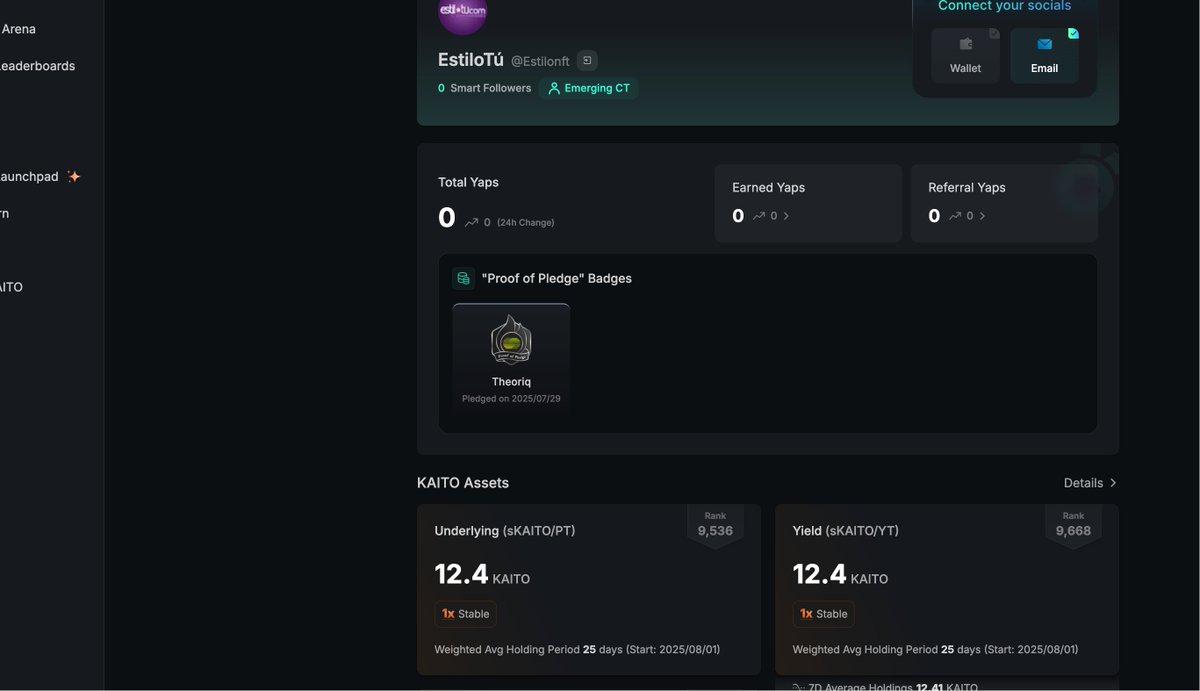Click the Emerging CT badge
The height and width of the screenshot is (691, 1200).
coord(589,88)
